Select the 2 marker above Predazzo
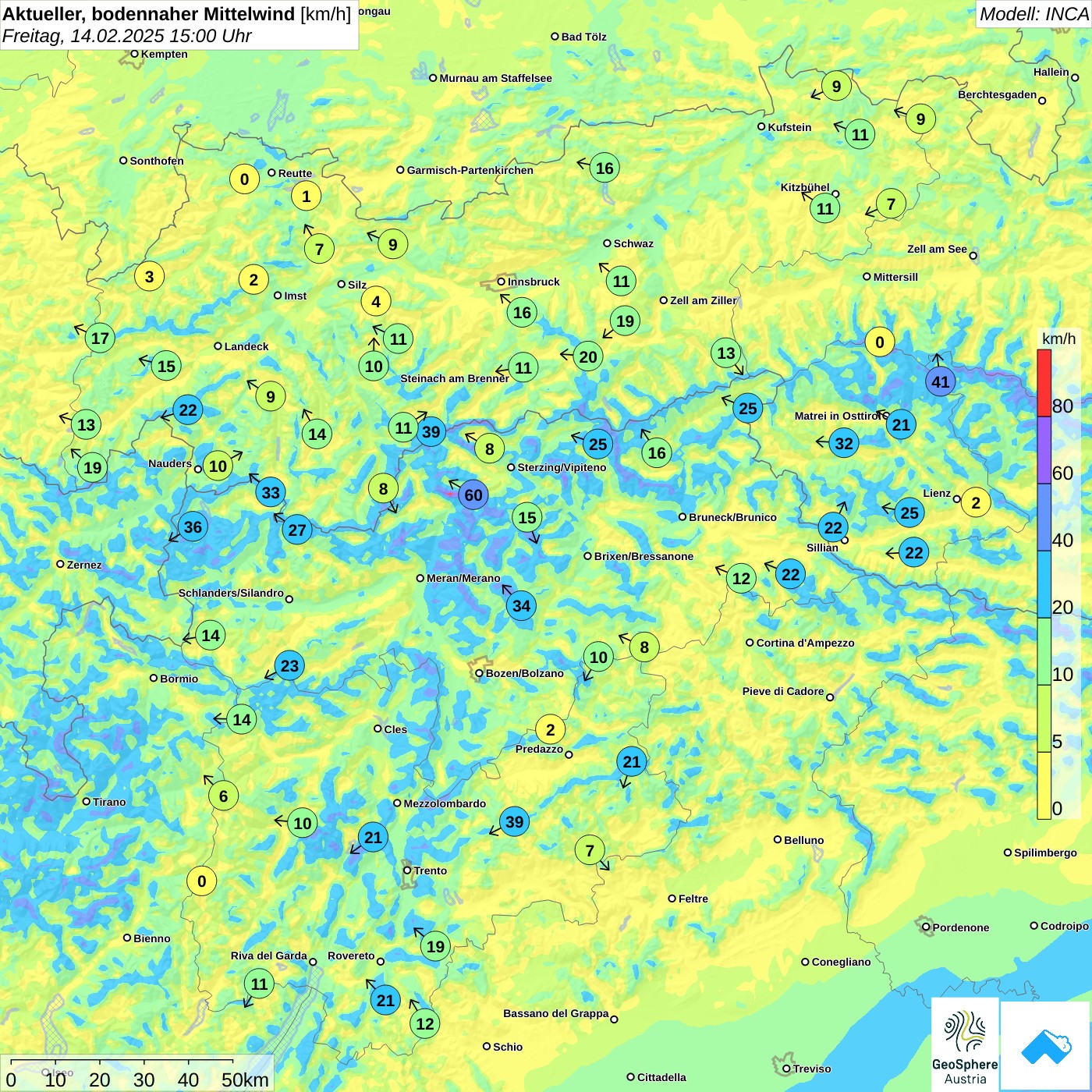This screenshot has width=1092, height=1092. coord(551,730)
